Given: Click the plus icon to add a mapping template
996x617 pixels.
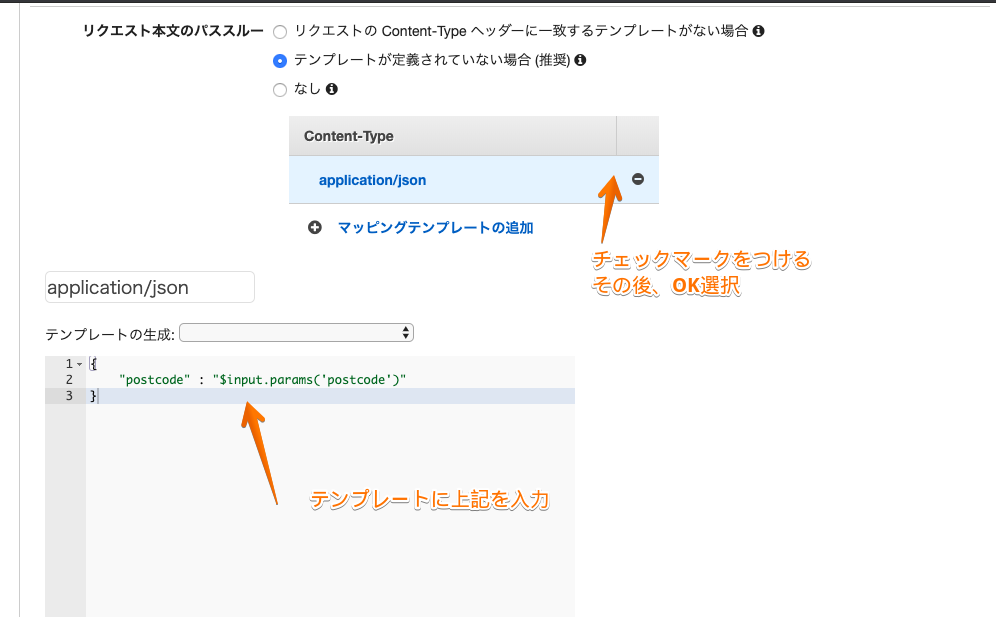Looking at the screenshot, I should coord(315,227).
